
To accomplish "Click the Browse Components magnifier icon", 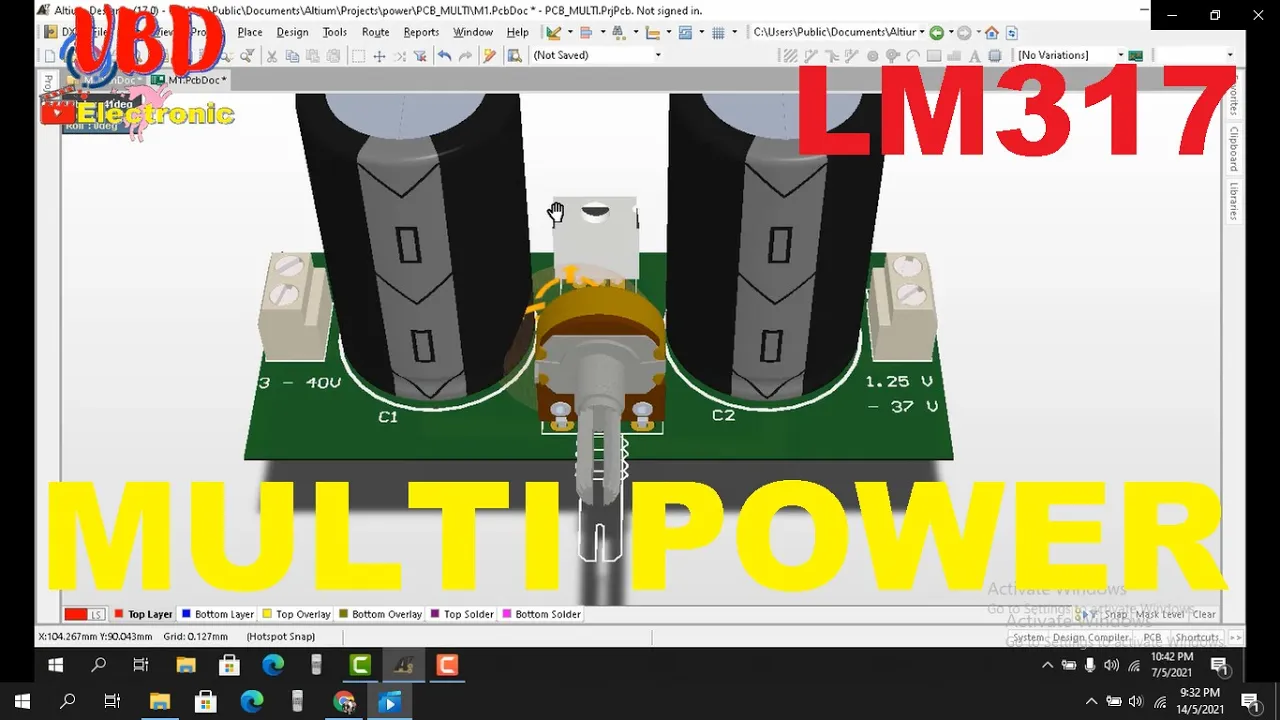I will click(x=515, y=55).
